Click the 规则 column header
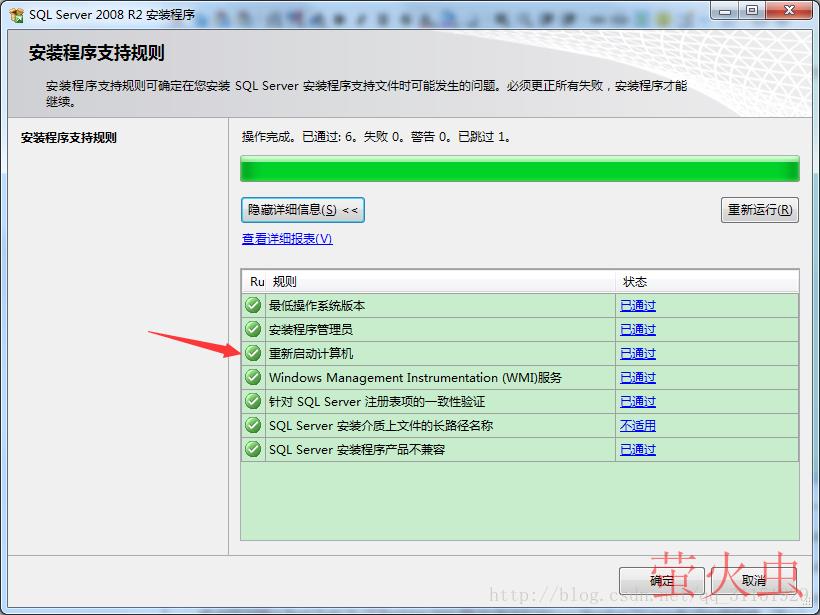The image size is (820, 615). (x=440, y=281)
